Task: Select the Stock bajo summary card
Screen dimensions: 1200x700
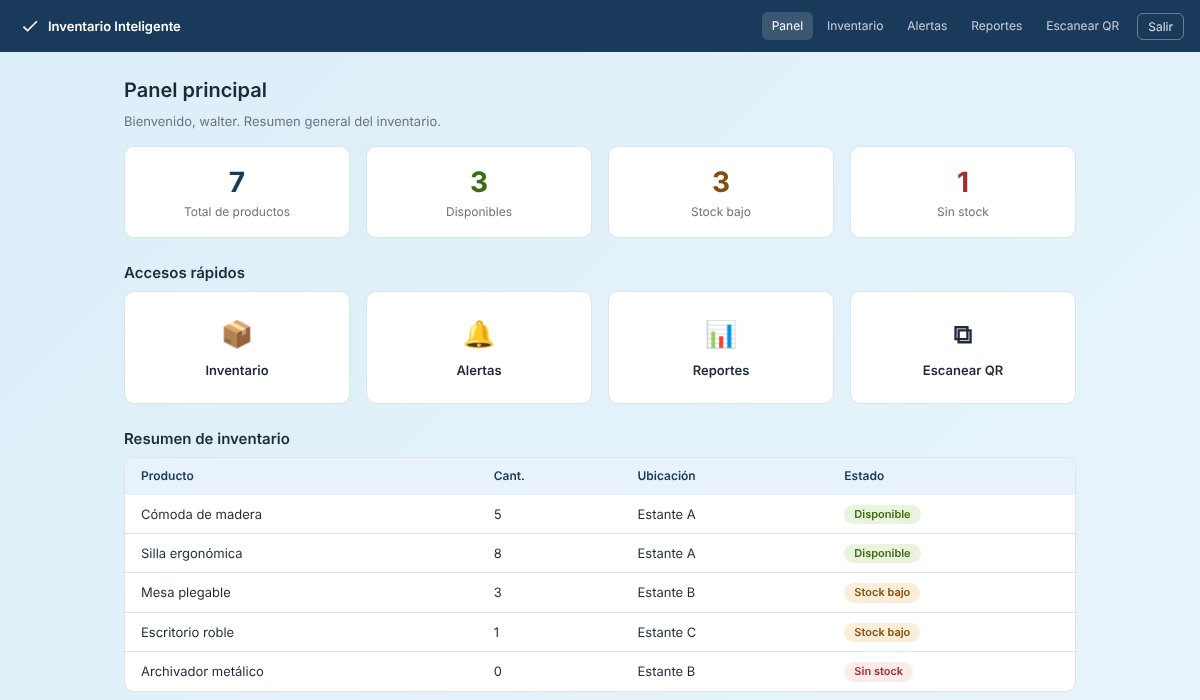Action: [721, 192]
